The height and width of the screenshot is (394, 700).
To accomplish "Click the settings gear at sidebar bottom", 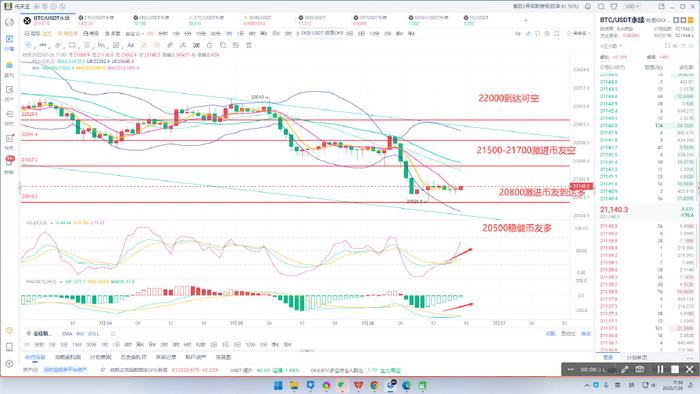I will click(9, 364).
